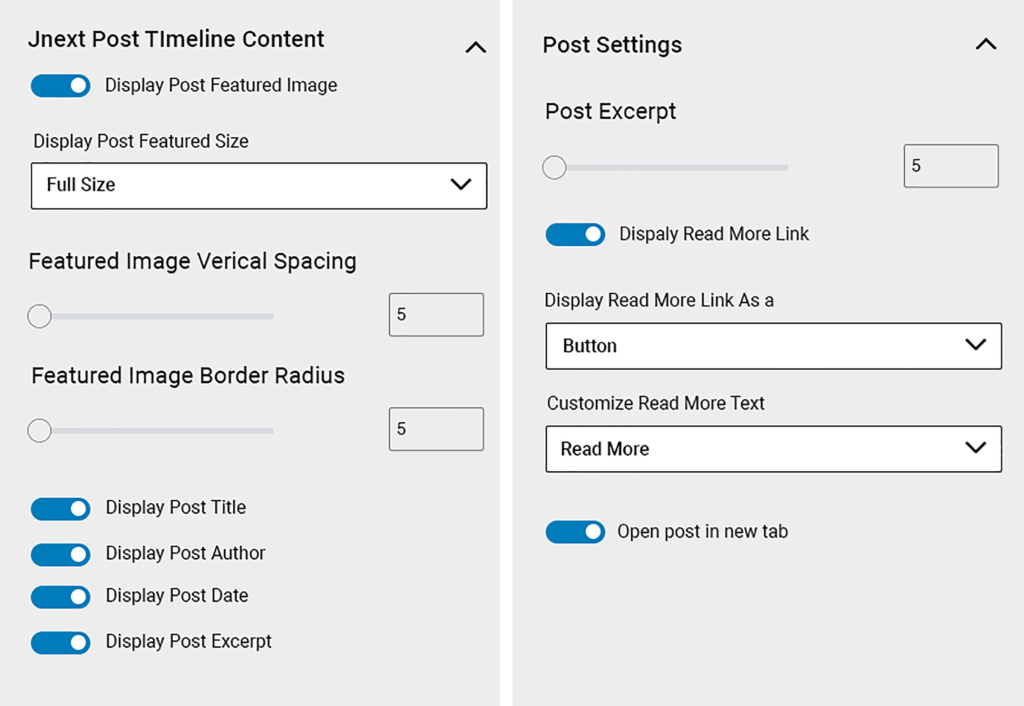Collapse the Jnext Post Timeline Content panel
This screenshot has width=1024, height=706.
click(x=475, y=47)
